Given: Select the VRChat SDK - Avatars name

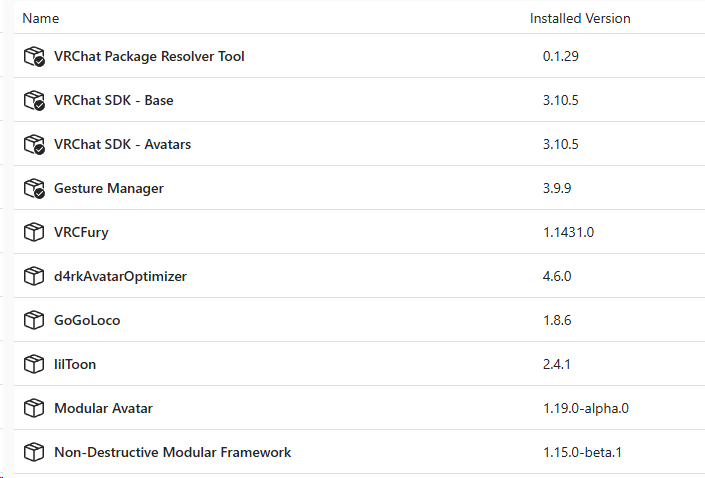Looking at the screenshot, I should point(122,144).
